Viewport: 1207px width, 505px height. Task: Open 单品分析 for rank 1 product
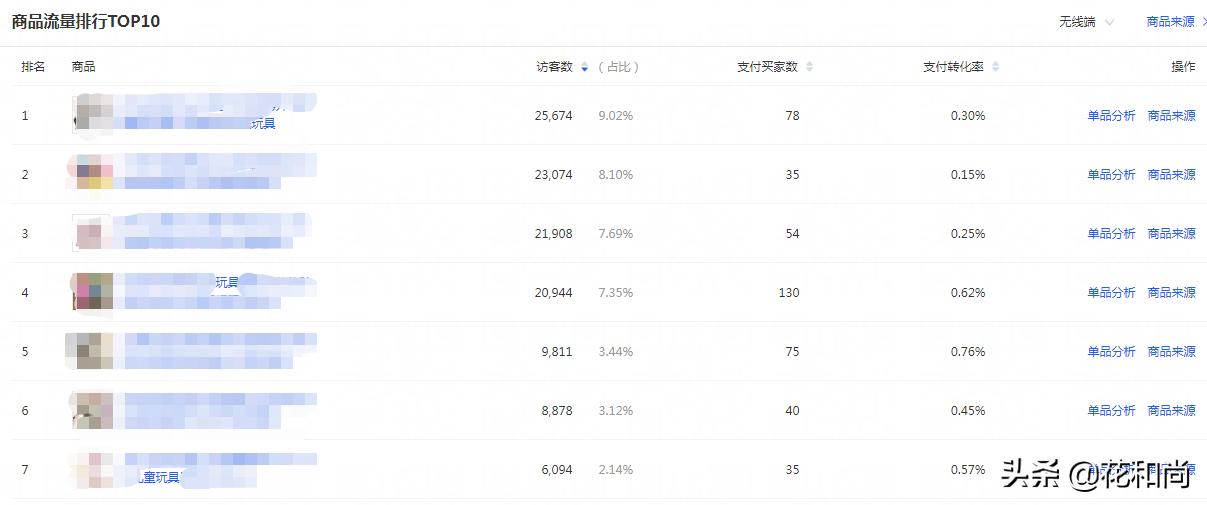coord(1111,116)
